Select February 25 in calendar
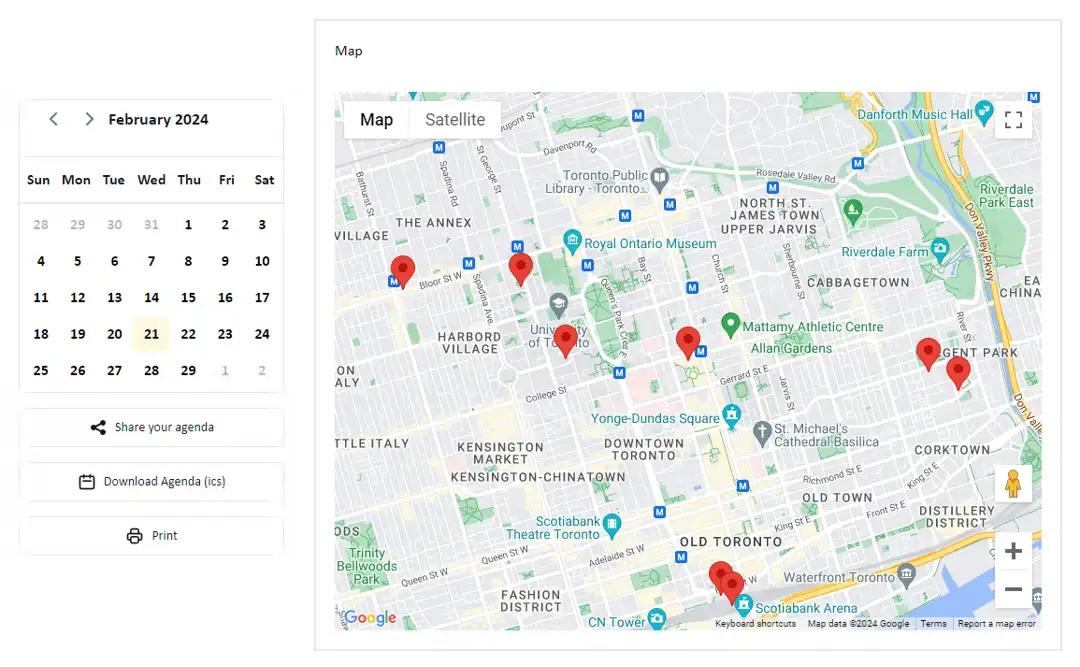The width and height of the screenshot is (1080, 667). coord(41,371)
